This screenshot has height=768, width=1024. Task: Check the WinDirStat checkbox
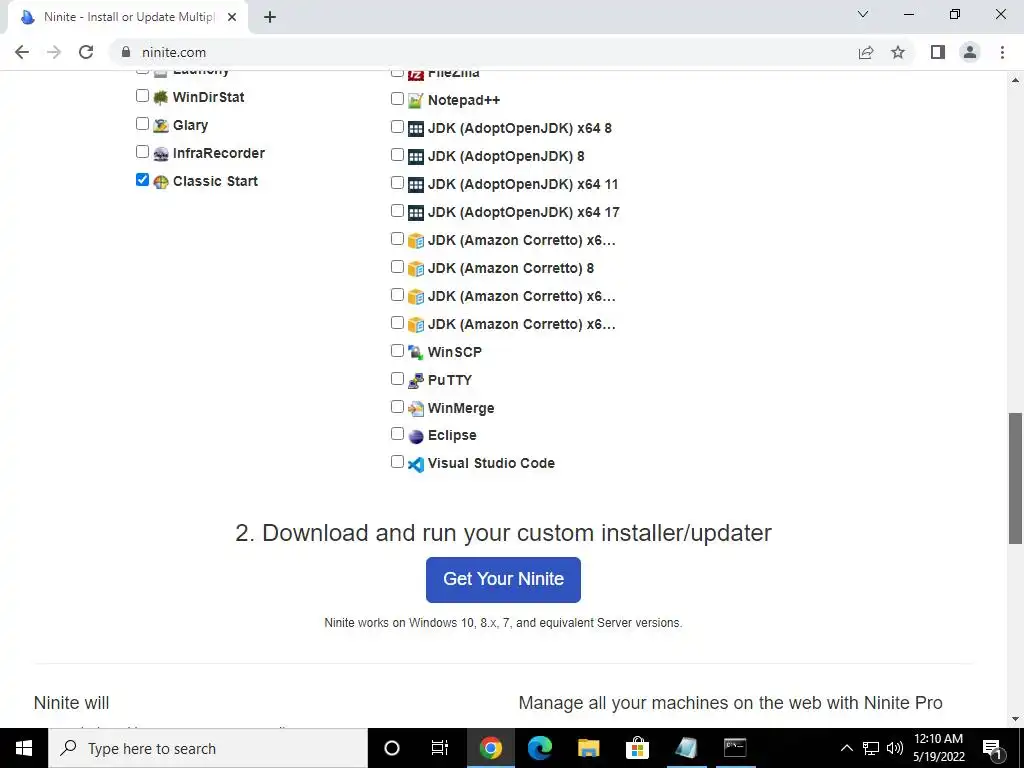(142, 95)
